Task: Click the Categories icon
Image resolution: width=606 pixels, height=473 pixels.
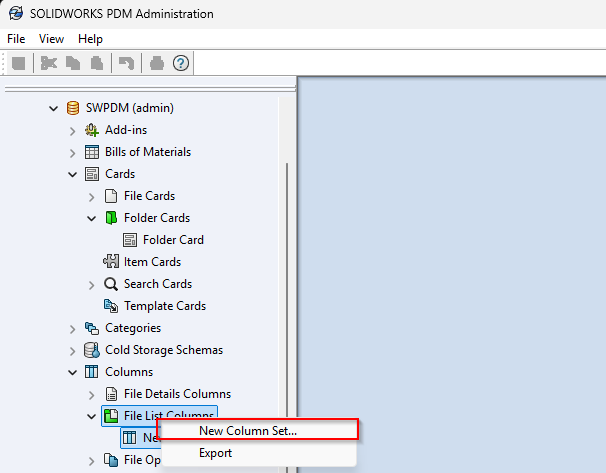Action: point(92,328)
